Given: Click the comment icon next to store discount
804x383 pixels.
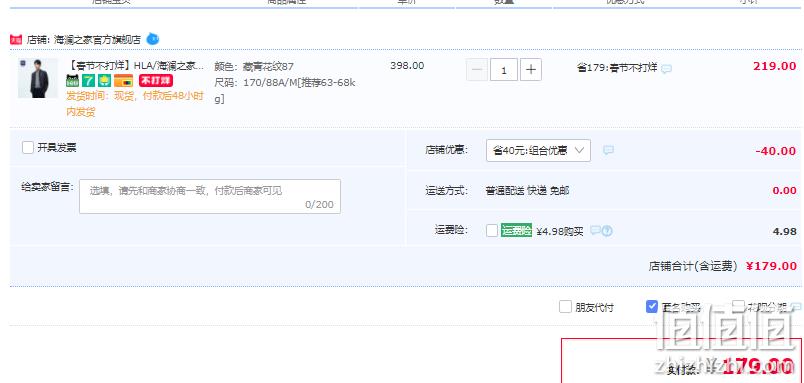Looking at the screenshot, I should [x=608, y=150].
